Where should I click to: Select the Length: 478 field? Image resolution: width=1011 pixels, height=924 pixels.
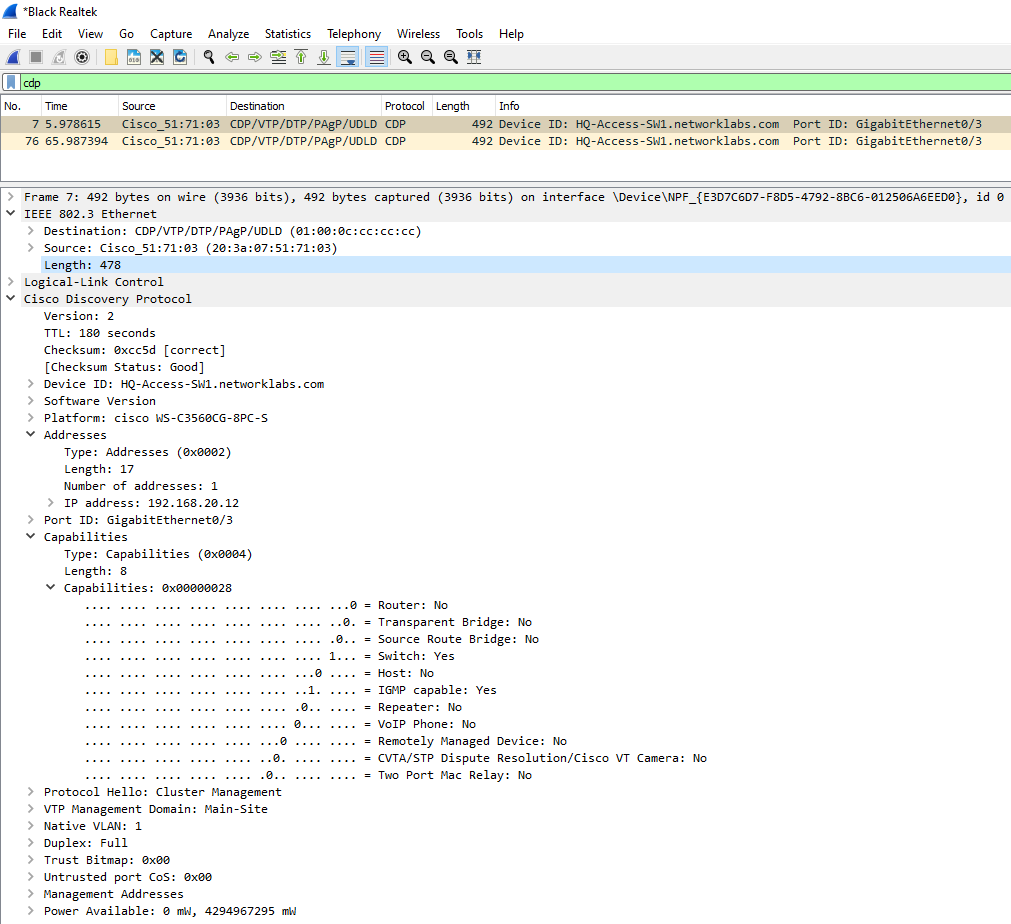[x=525, y=264]
